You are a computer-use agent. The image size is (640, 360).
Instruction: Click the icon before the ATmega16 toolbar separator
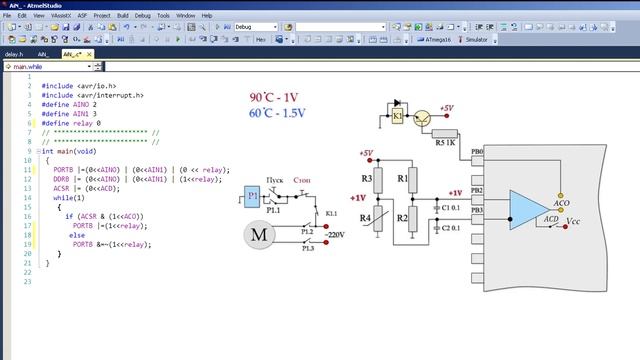397,40
